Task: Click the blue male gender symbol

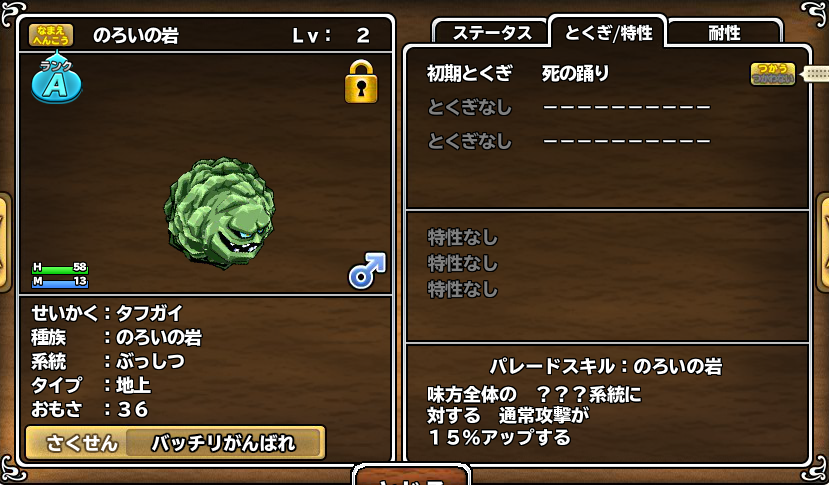Action: (367, 270)
